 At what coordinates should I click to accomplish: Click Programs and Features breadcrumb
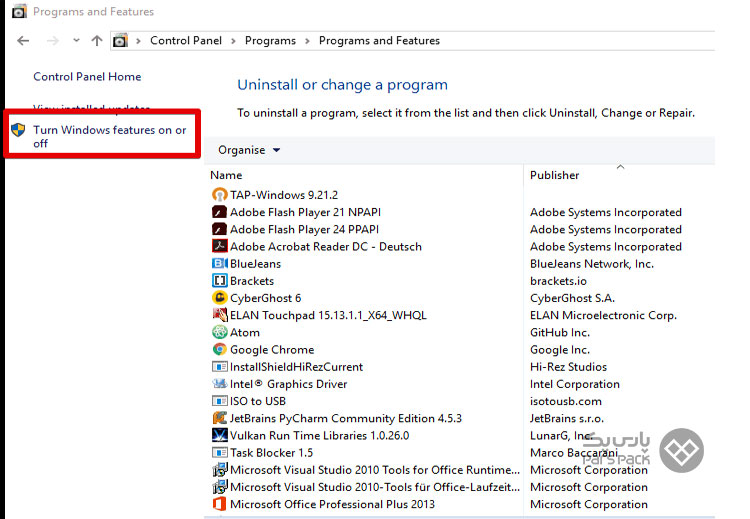click(x=379, y=41)
